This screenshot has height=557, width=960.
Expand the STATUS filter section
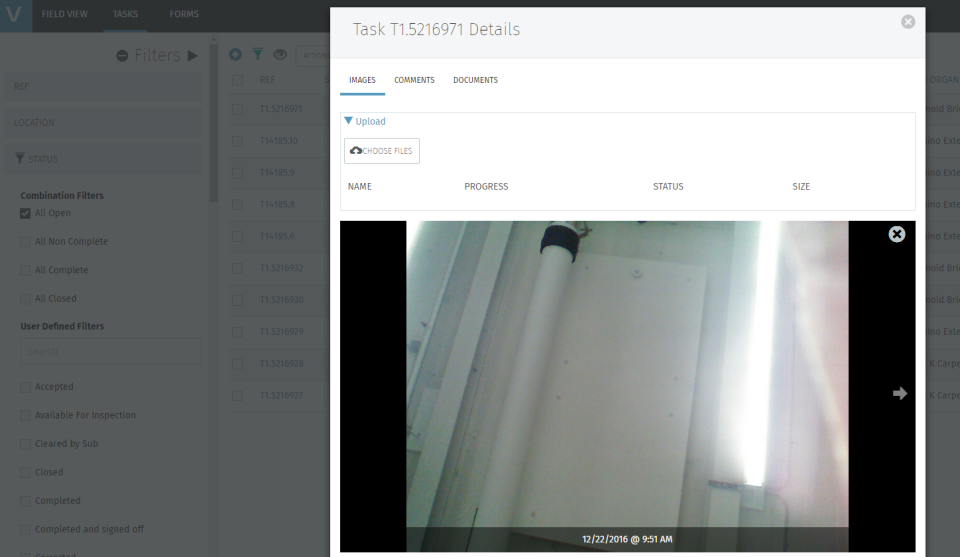[x=103, y=159]
